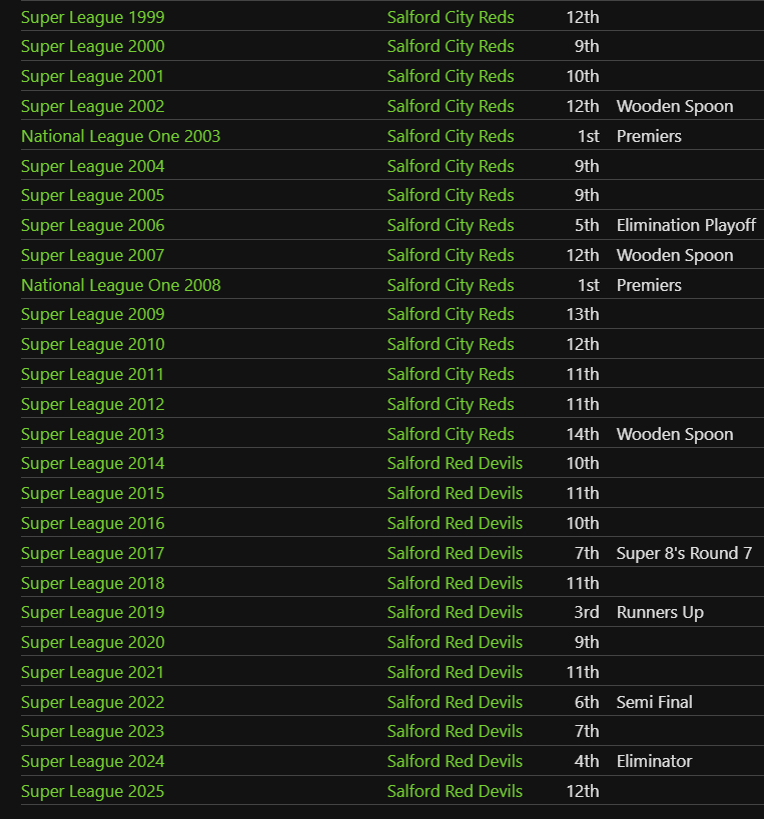Select 'Premiers' text in 2003 row

coord(649,136)
